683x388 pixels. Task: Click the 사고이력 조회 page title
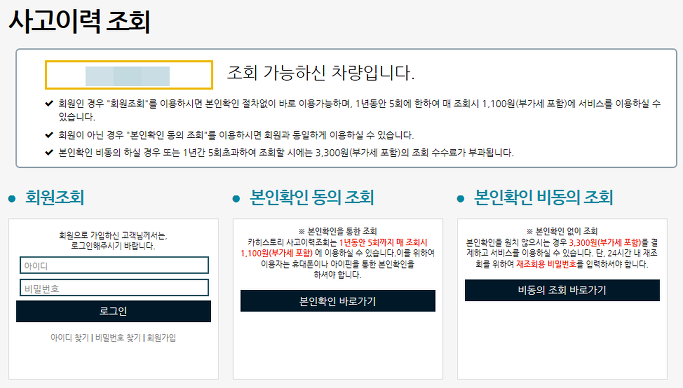point(79,21)
